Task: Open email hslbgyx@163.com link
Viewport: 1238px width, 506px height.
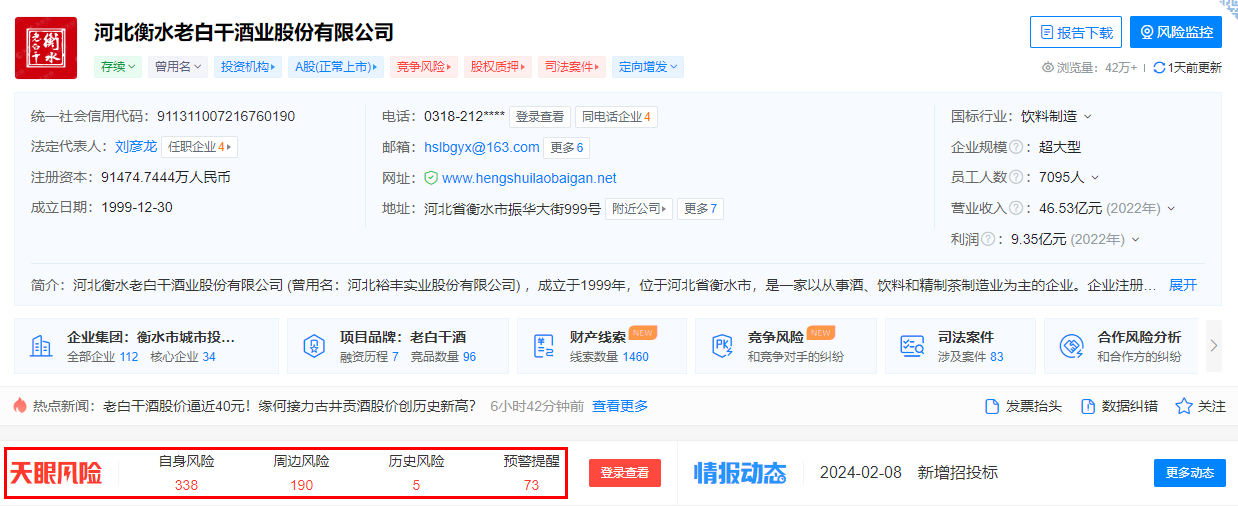Action: 482,147
